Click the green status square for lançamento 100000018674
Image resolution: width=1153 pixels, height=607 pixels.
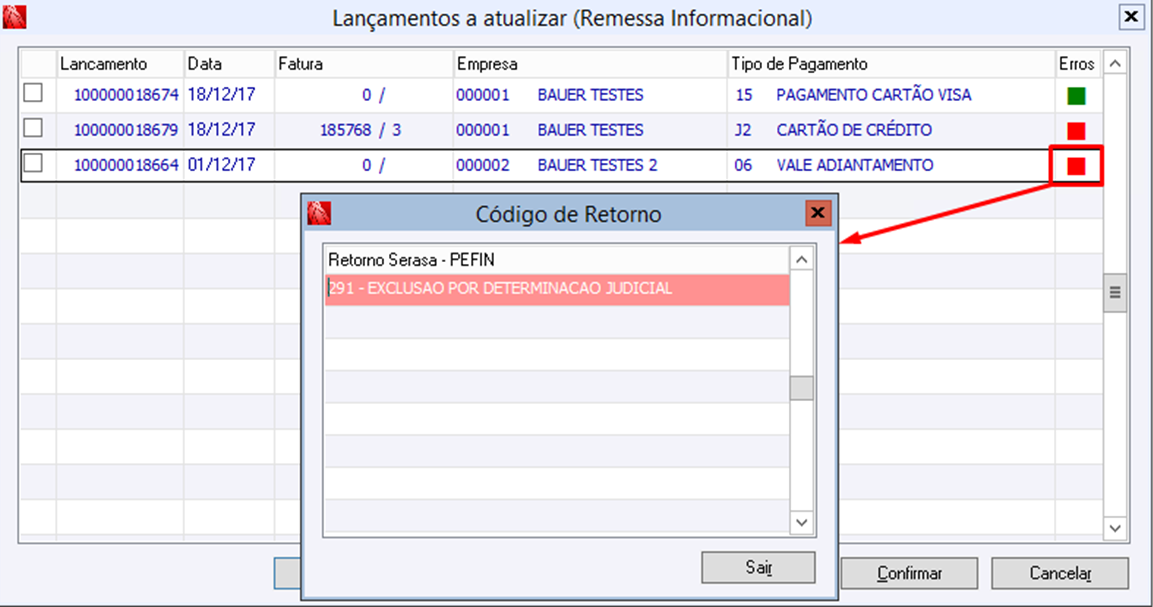[x=1076, y=97]
